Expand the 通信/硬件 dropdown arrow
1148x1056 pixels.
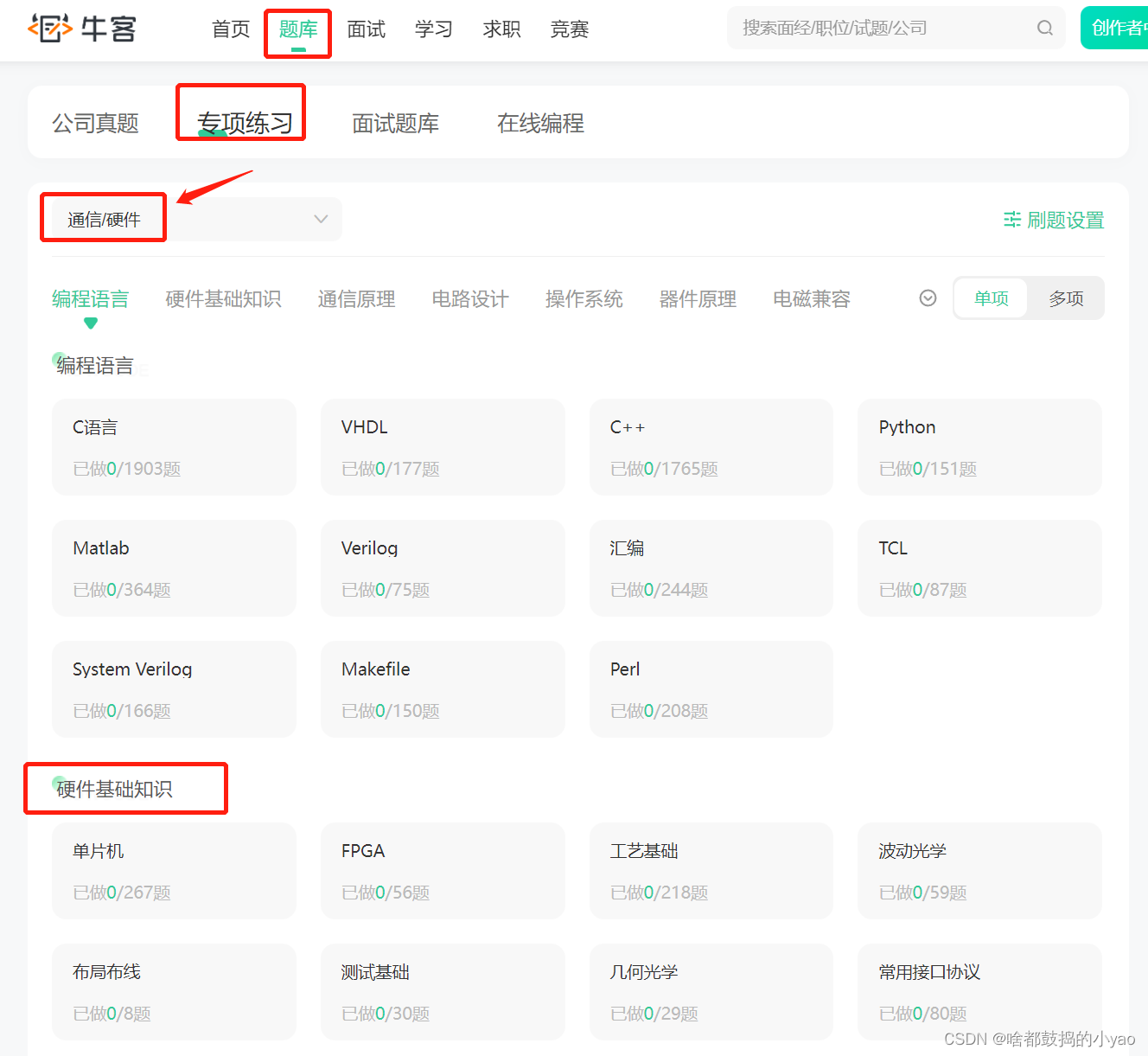pos(321,219)
